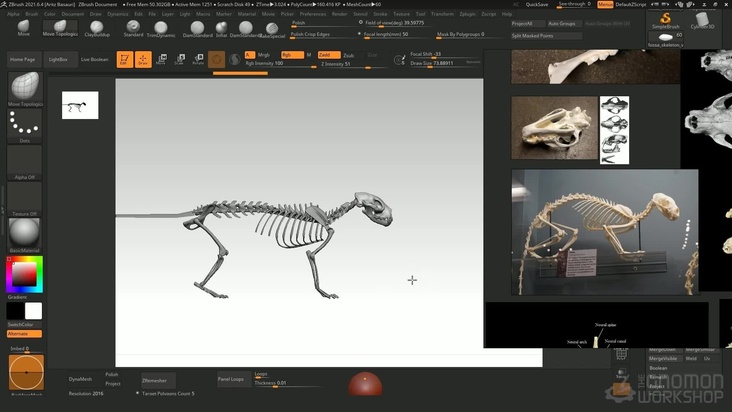This screenshot has width=732, height=412.
Task: Click the BackfaceMask orange circle icon
Action: click(x=26, y=372)
